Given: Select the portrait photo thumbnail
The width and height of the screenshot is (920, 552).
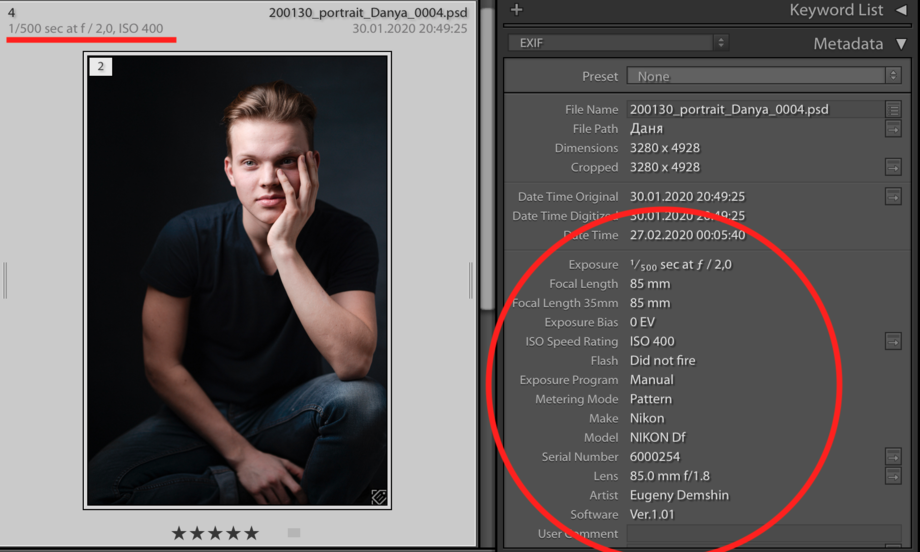Looking at the screenshot, I should (237, 280).
